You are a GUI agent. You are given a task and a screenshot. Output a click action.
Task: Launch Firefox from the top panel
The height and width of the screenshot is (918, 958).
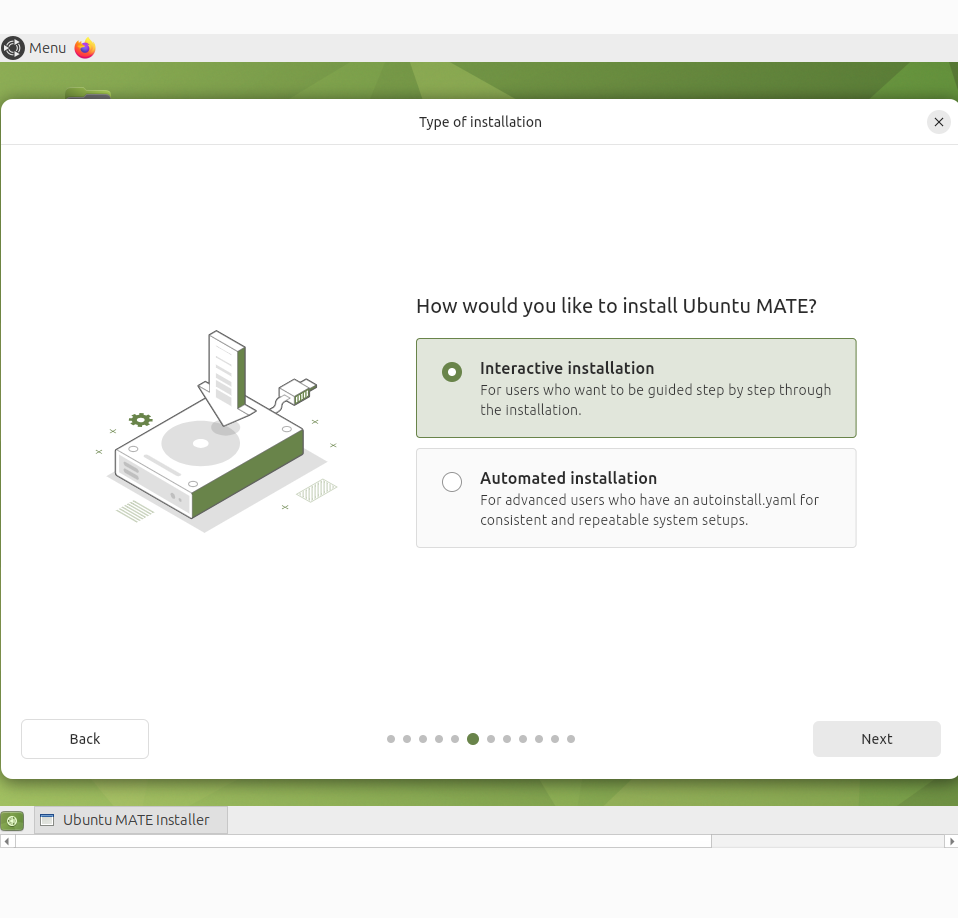tap(85, 48)
